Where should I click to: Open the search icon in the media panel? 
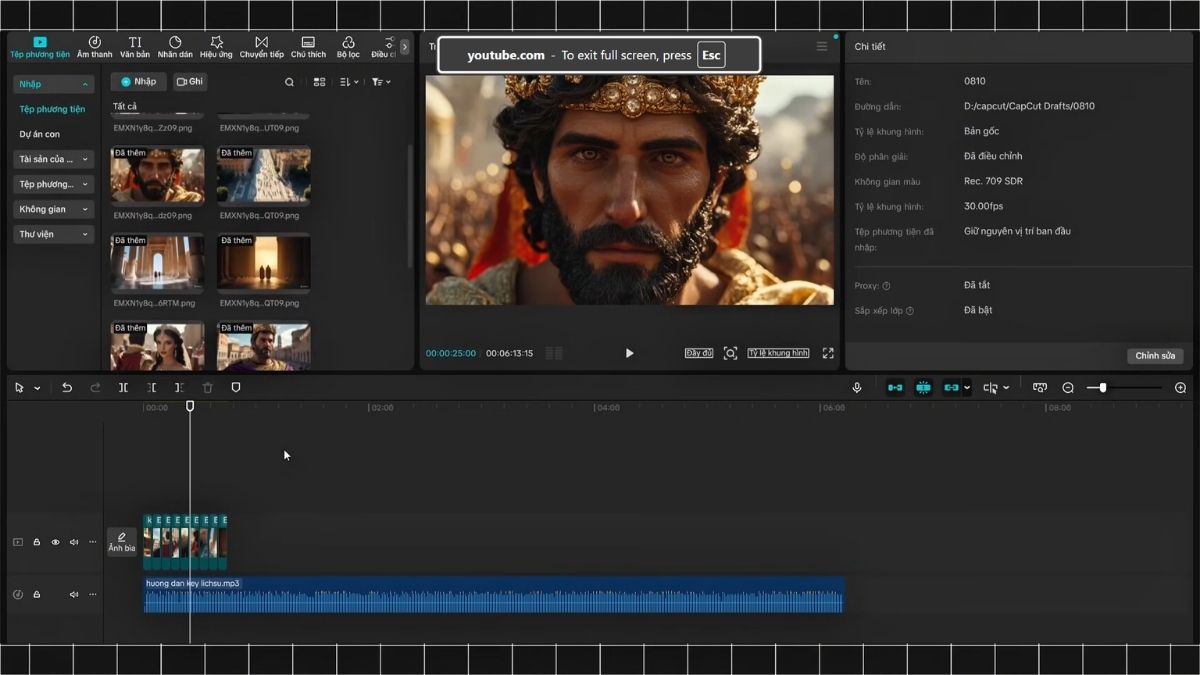click(x=287, y=82)
